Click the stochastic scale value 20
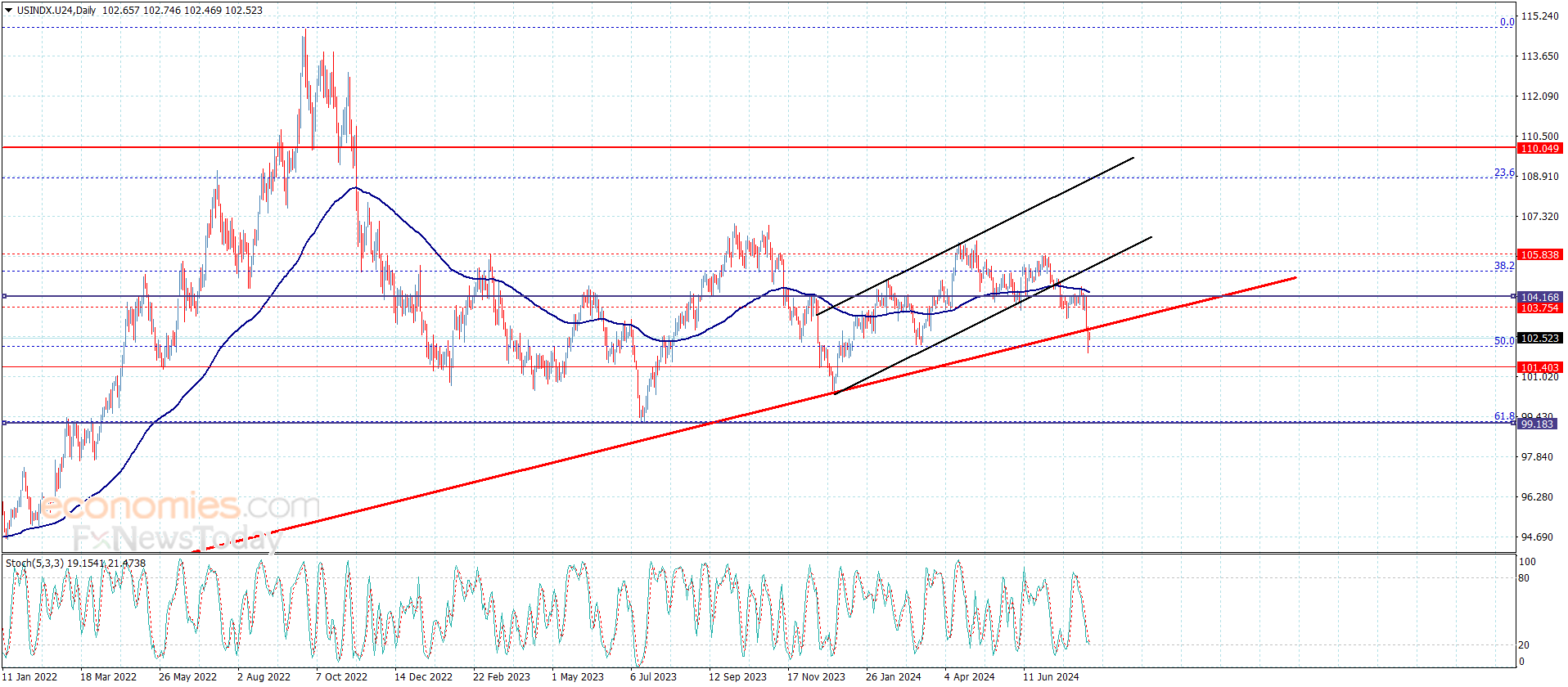The width and height of the screenshot is (1568, 687). (1524, 645)
